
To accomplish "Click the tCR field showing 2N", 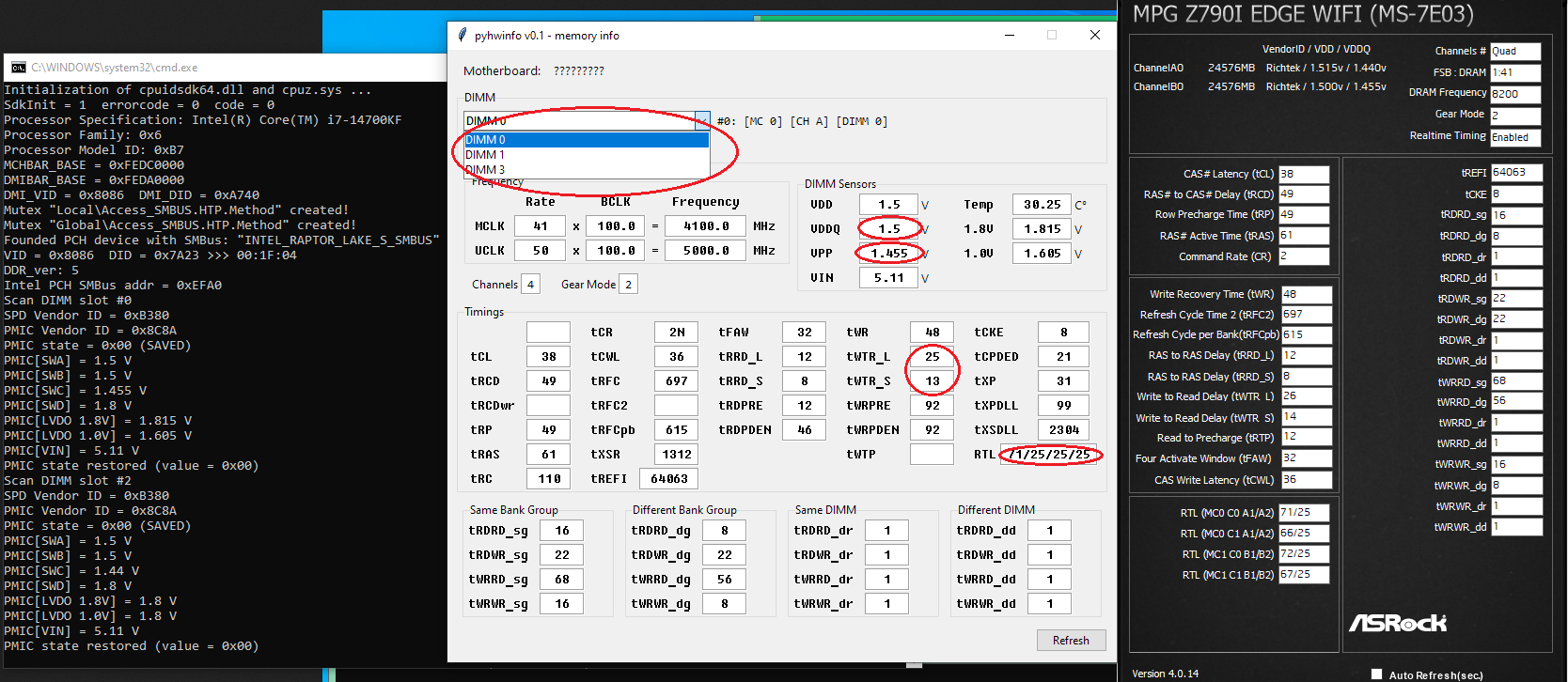I will coord(677,333).
